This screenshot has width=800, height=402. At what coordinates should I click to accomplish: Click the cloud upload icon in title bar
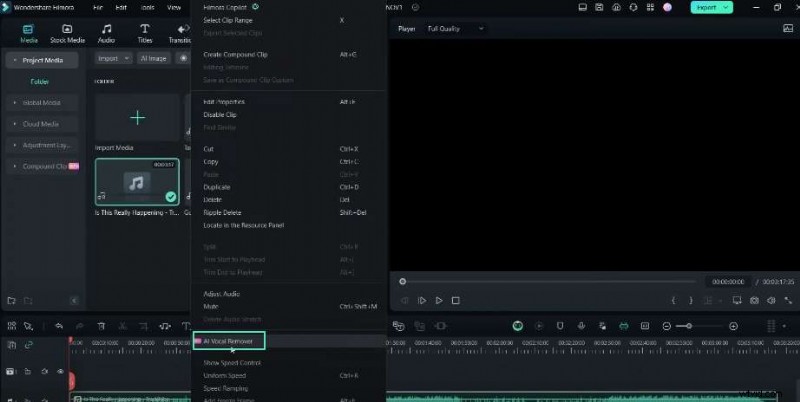pos(616,8)
